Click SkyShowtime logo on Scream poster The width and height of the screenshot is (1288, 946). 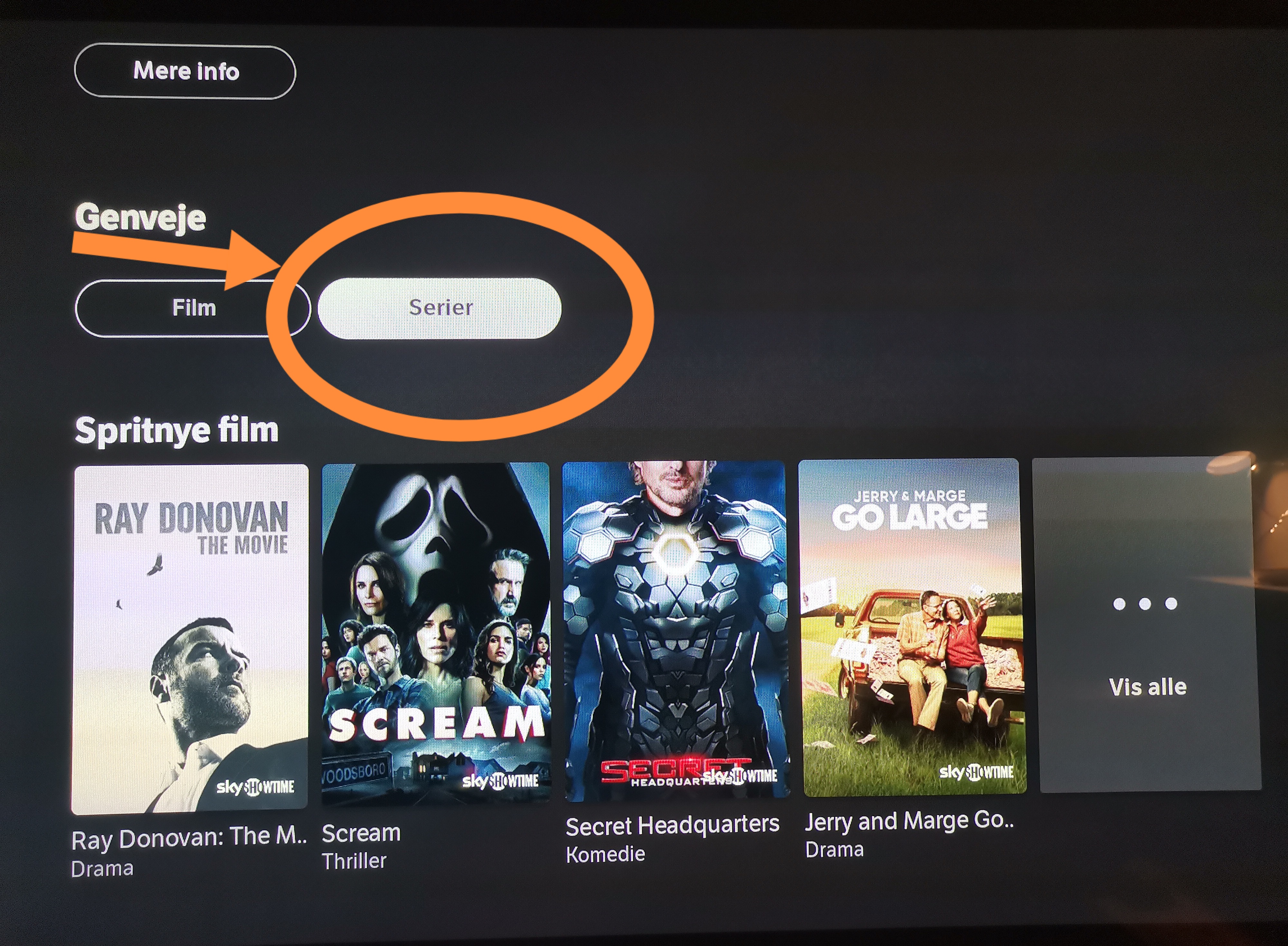(500, 780)
